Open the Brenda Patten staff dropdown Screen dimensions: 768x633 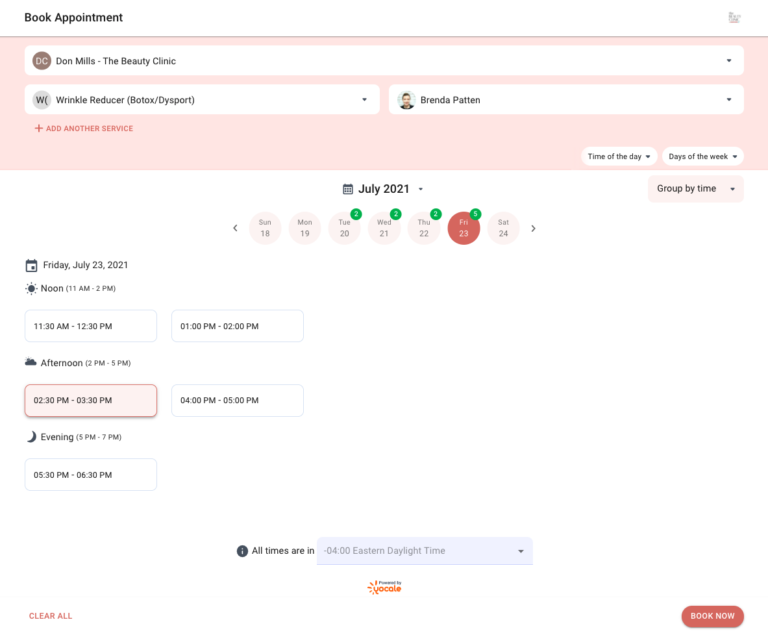(566, 100)
